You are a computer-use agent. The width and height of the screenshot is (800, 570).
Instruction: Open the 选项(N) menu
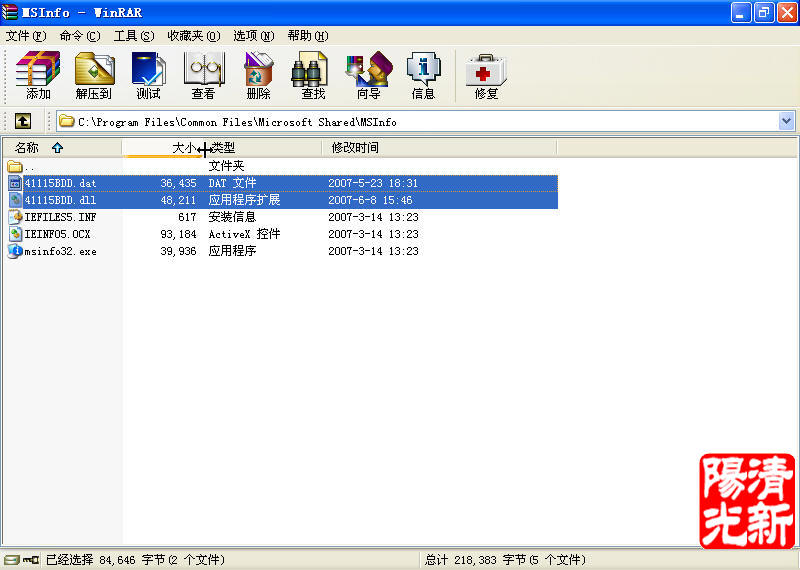coord(254,36)
